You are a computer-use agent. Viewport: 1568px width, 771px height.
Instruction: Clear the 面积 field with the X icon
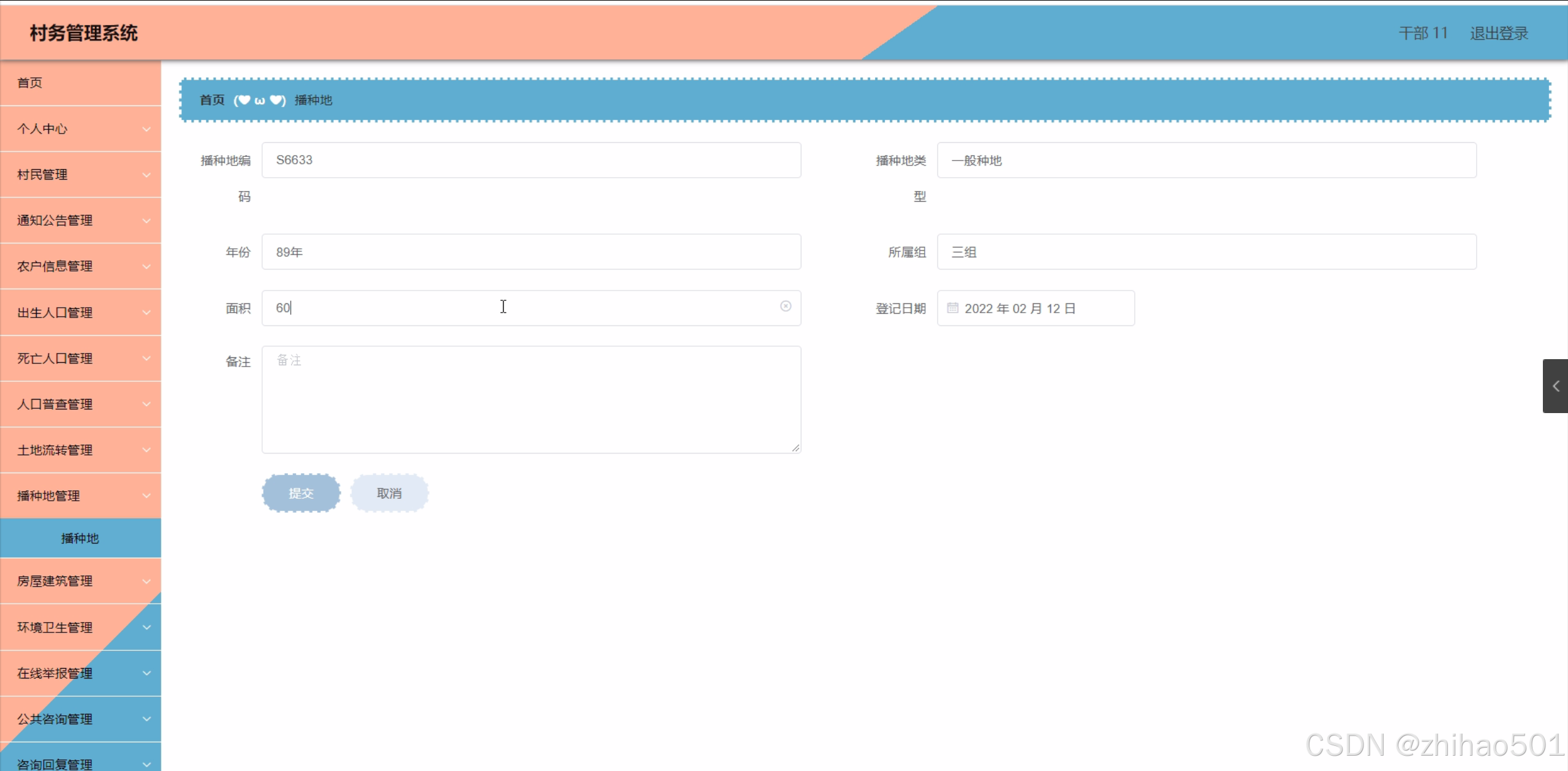pyautogui.click(x=785, y=306)
